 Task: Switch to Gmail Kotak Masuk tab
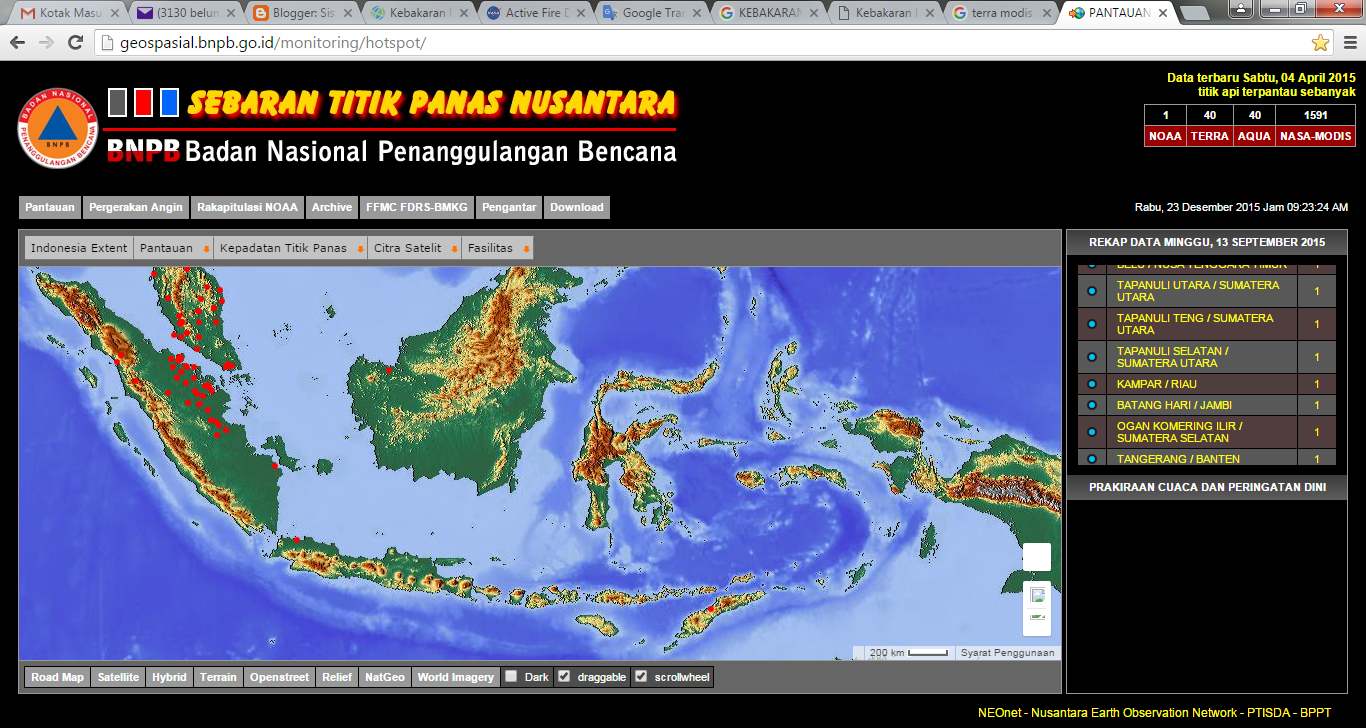coord(70,13)
